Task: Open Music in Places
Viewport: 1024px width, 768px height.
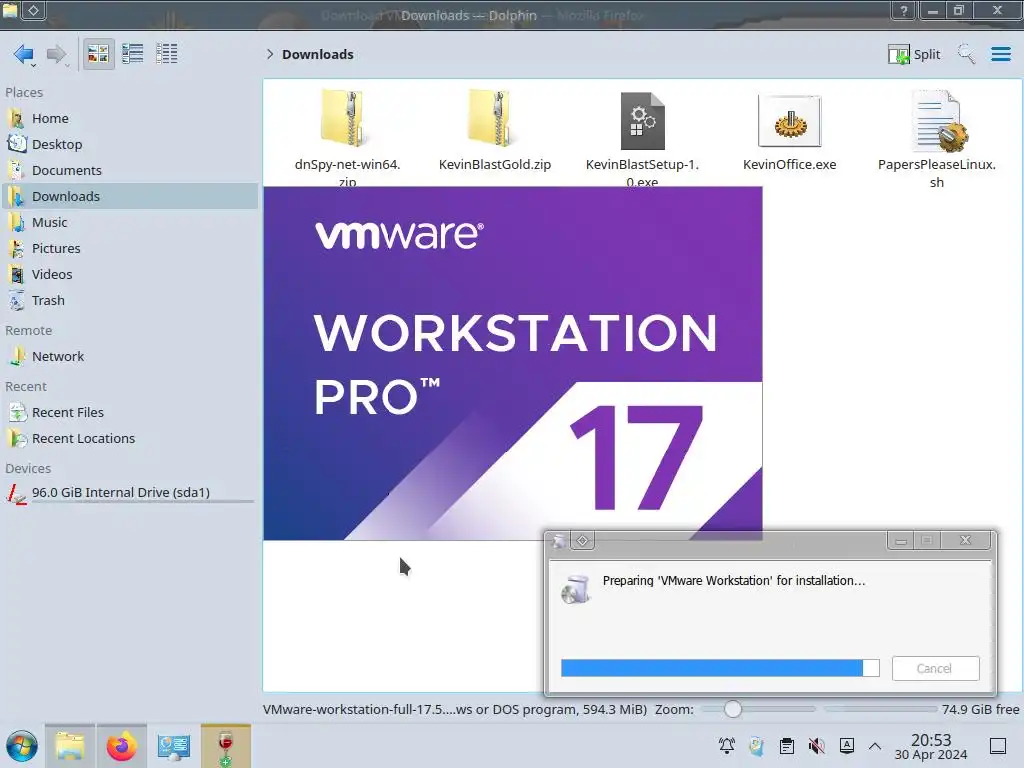Action: click(131, 222)
